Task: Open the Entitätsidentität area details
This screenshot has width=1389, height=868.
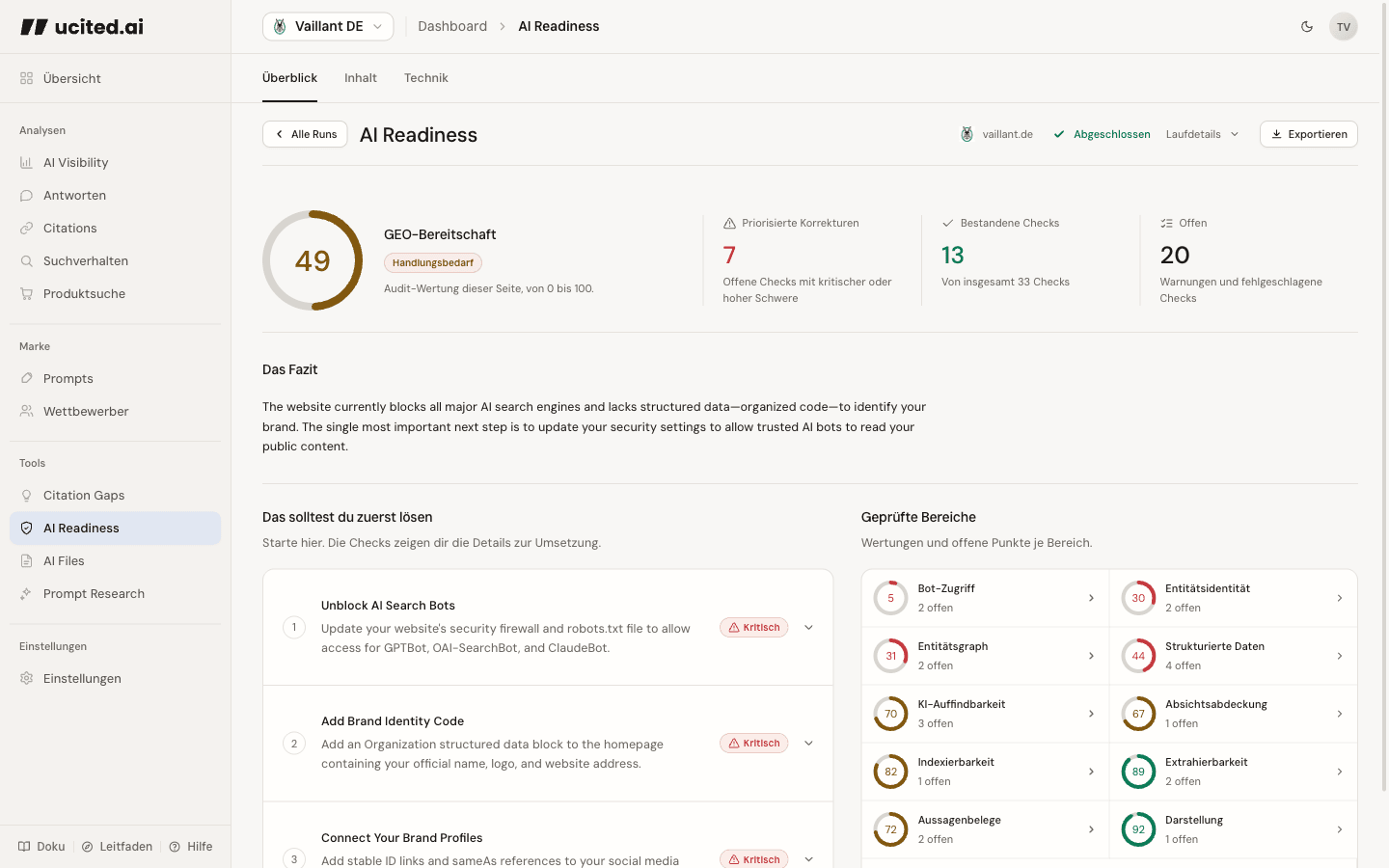Action: pyautogui.click(x=1233, y=598)
